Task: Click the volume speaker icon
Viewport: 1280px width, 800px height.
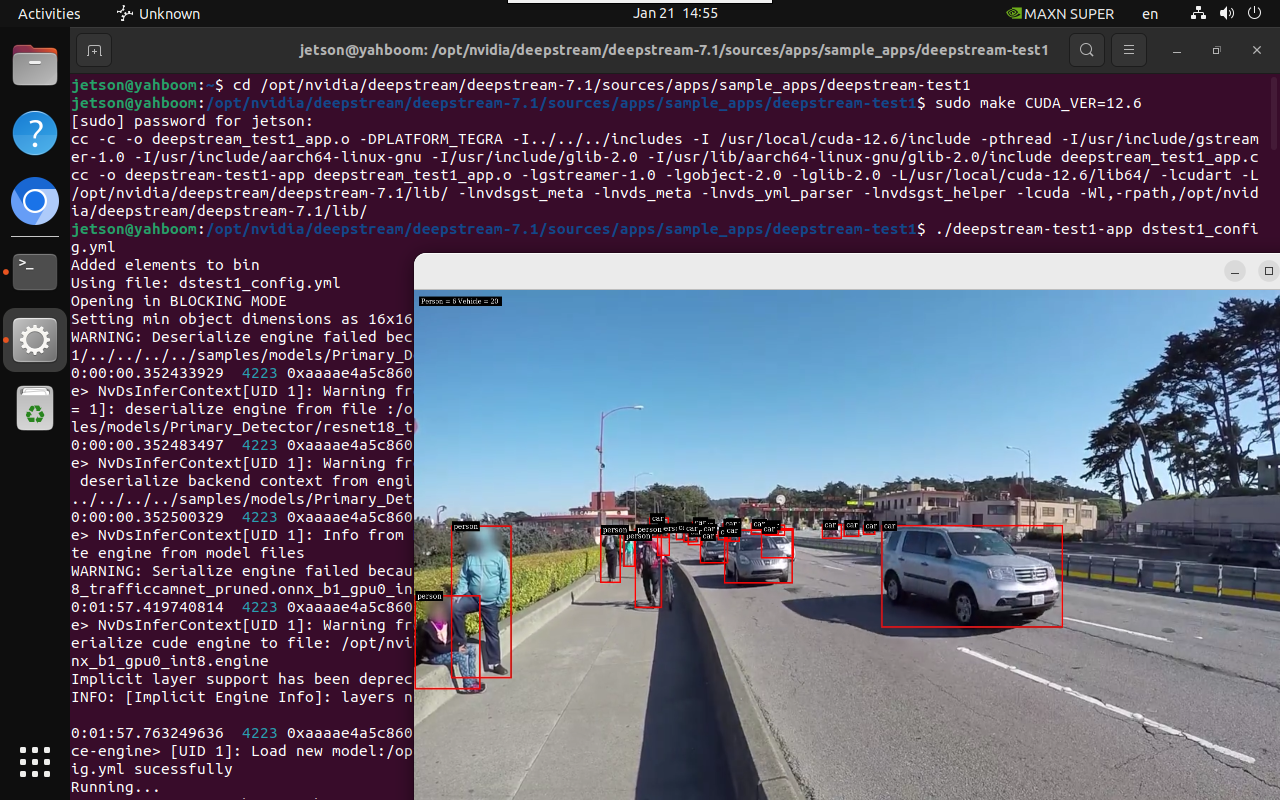Action: 1226,14
